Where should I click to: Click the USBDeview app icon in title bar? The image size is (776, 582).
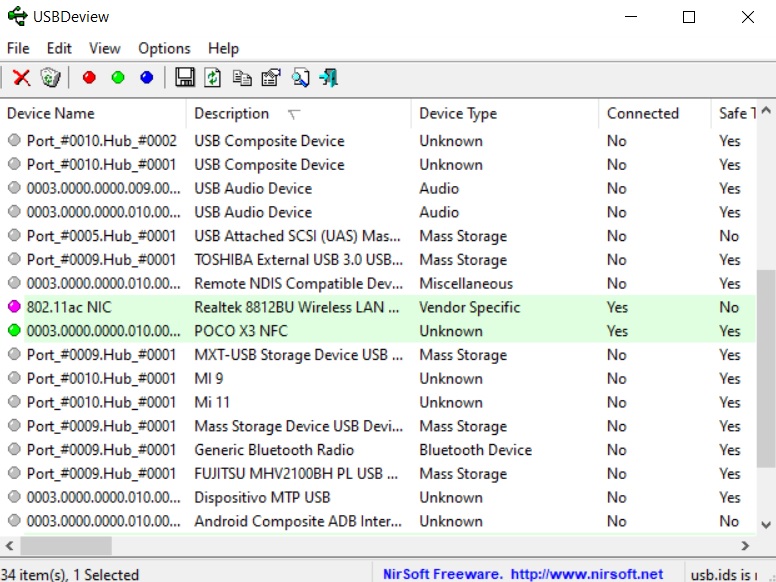(17, 16)
